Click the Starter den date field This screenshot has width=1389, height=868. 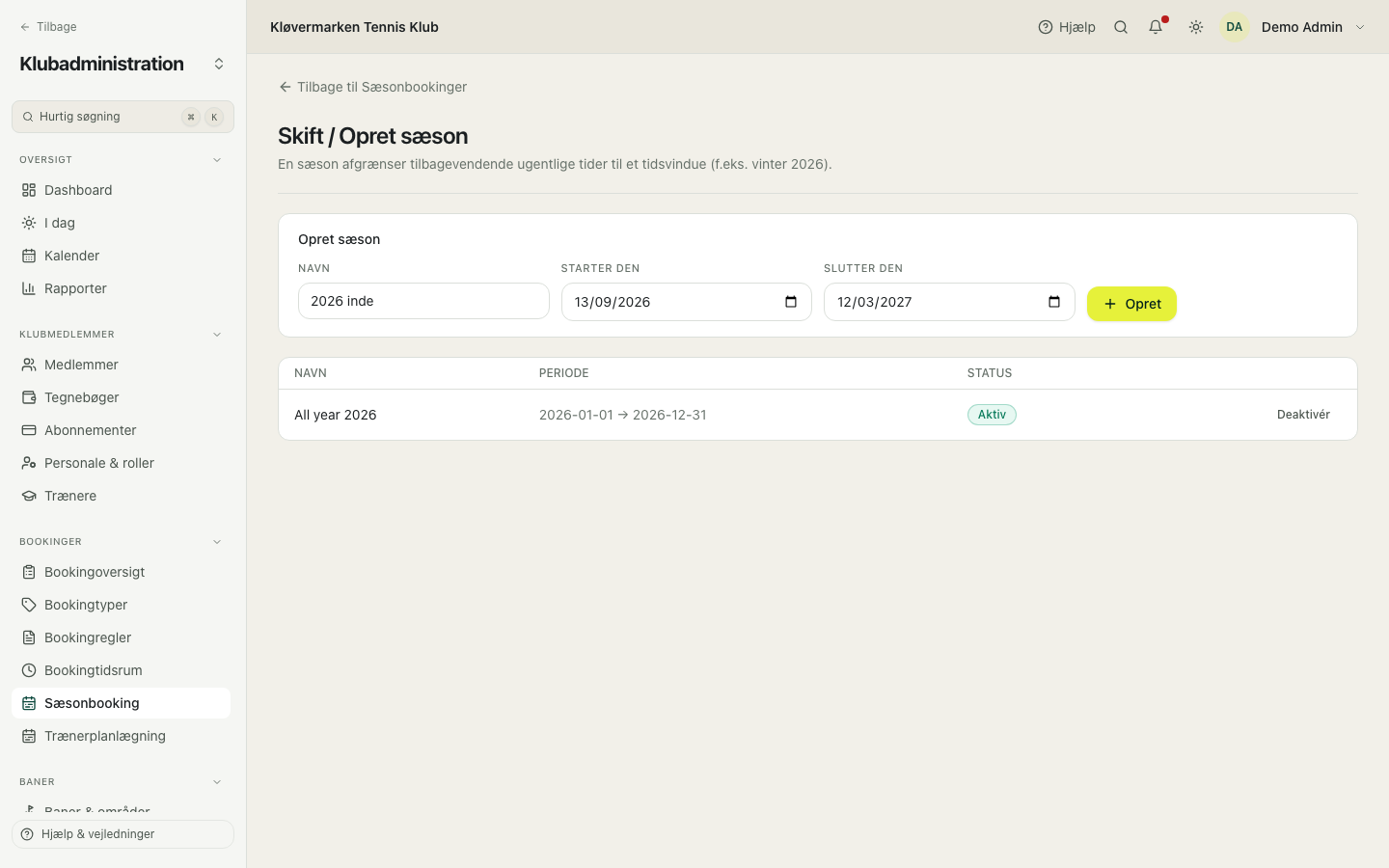tap(686, 302)
